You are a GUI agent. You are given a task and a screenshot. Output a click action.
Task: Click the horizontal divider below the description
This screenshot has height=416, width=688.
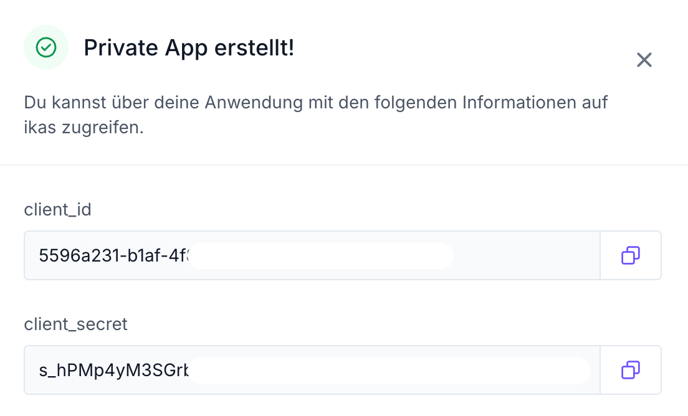pyautogui.click(x=344, y=165)
